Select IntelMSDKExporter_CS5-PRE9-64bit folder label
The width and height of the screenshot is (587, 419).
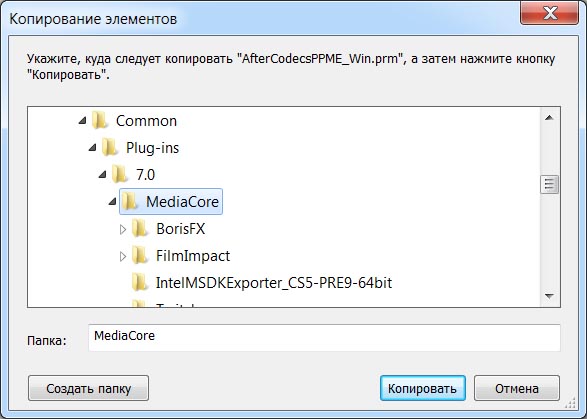[x=274, y=283]
